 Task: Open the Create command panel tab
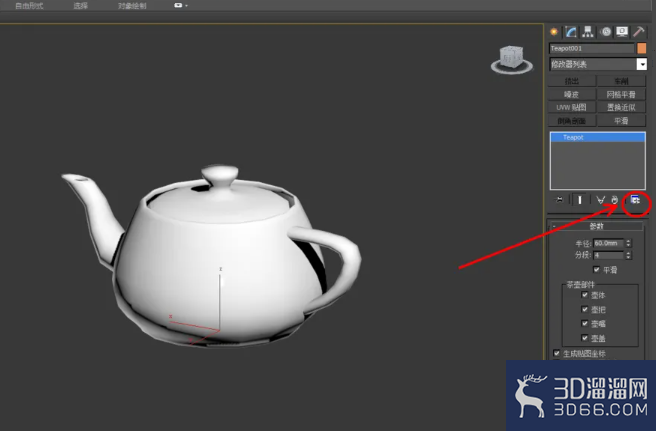(x=554, y=32)
